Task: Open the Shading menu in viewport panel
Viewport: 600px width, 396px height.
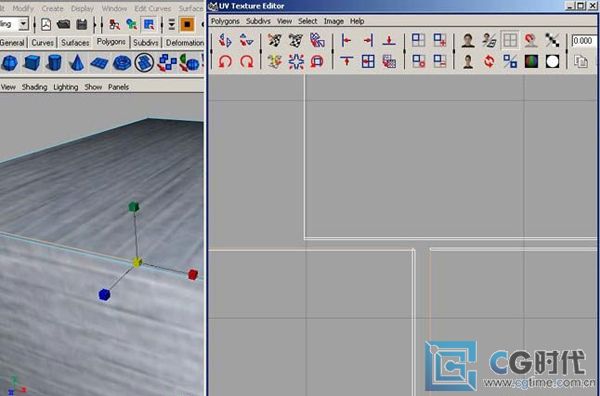Action: pyautogui.click(x=34, y=87)
